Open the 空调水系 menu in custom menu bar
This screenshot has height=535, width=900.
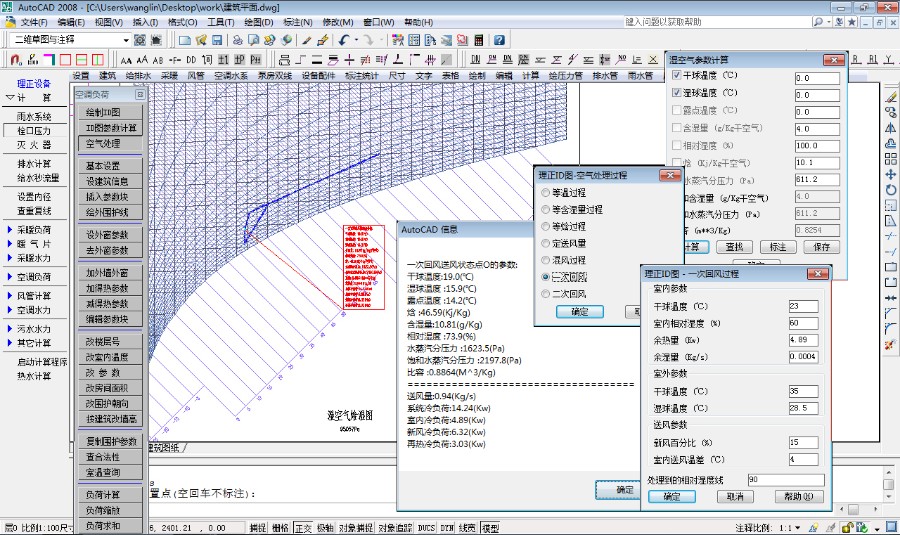click(232, 75)
